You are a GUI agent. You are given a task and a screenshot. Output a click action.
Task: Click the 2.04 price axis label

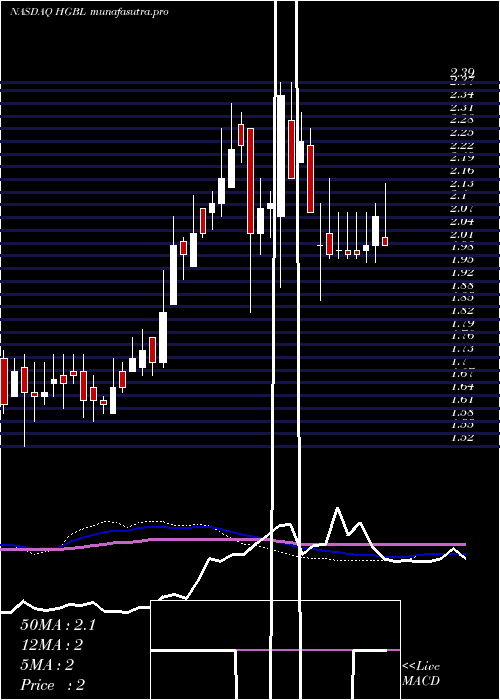(462, 221)
